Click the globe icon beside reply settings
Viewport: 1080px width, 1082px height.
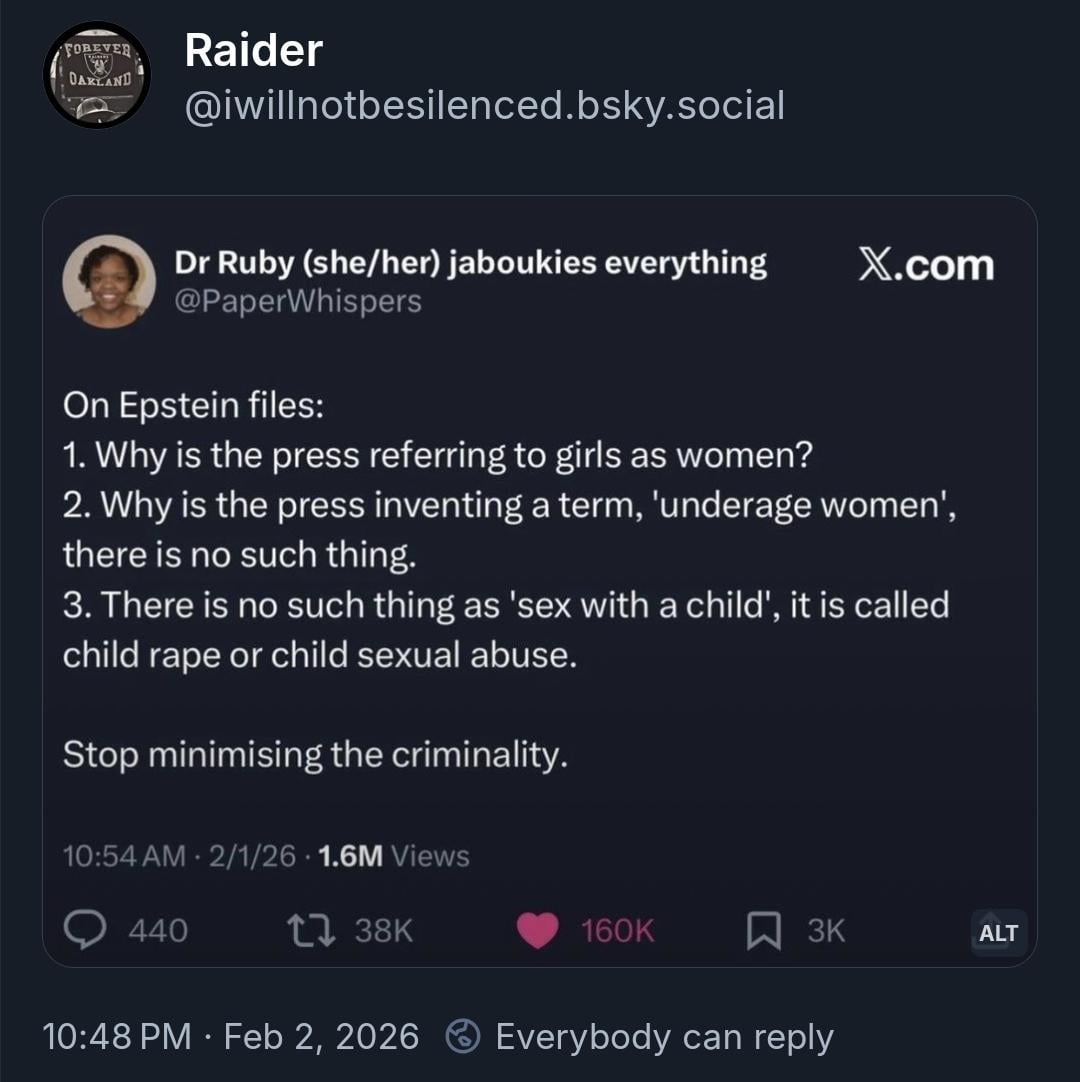466,1036
